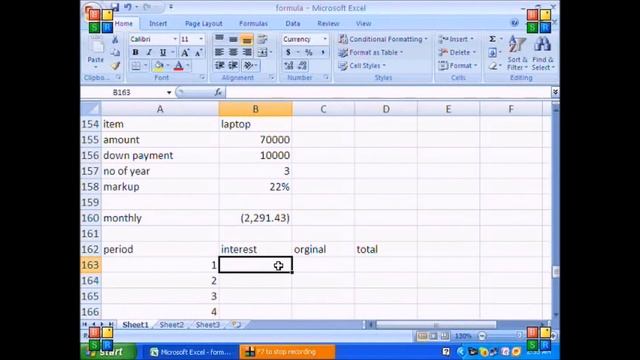640x360 pixels.
Task: Switch to the Insert ribbon tab
Action: click(x=158, y=24)
